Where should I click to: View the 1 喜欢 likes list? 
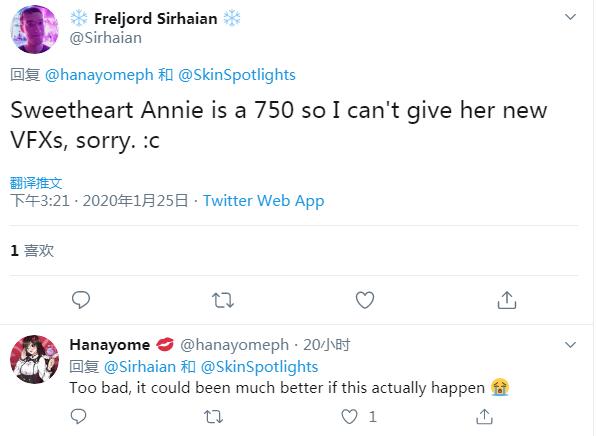click(32, 251)
